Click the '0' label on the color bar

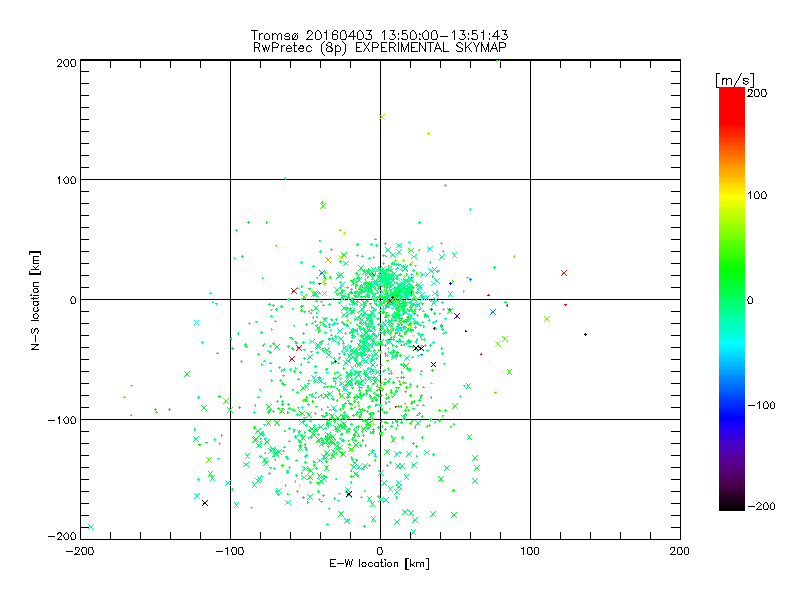point(750,300)
